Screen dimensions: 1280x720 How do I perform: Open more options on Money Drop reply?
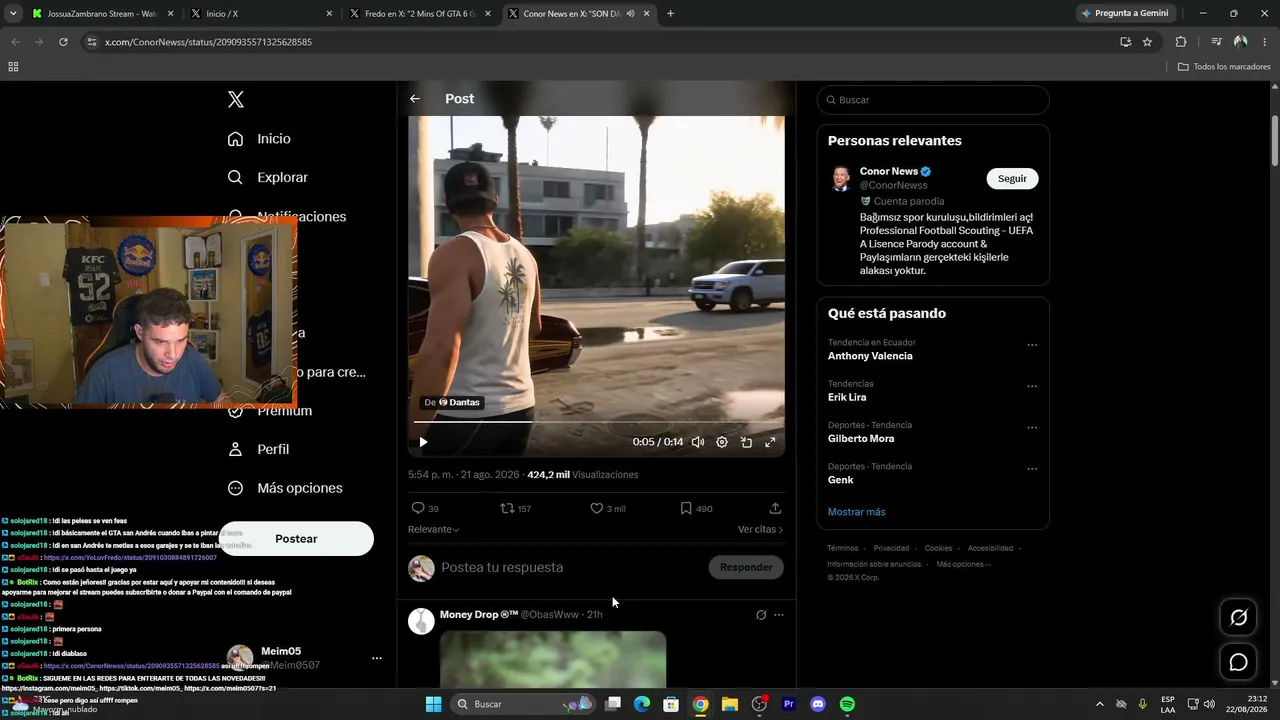[779, 615]
